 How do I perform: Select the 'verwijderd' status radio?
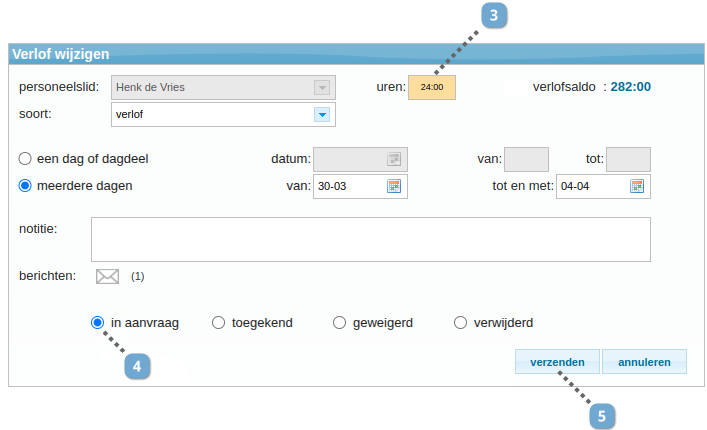pyautogui.click(x=460, y=322)
